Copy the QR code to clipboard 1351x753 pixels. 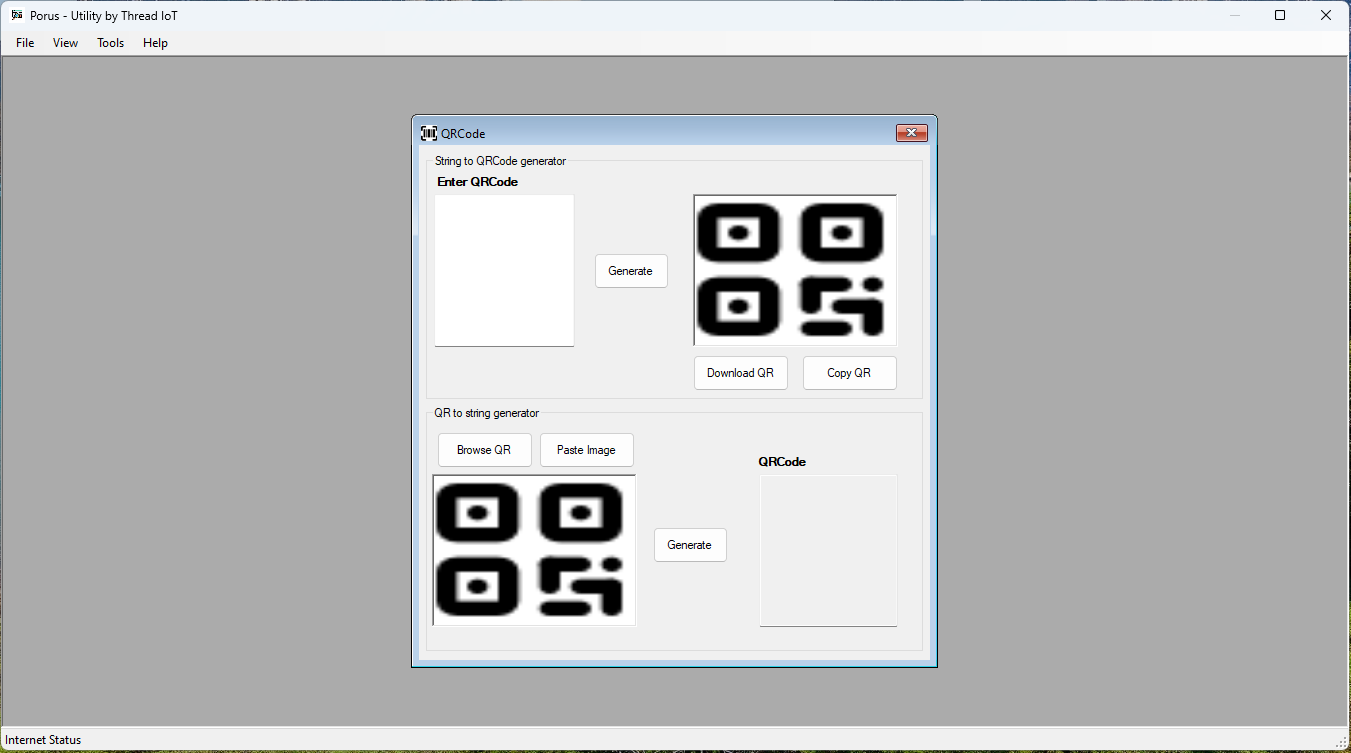coord(849,372)
